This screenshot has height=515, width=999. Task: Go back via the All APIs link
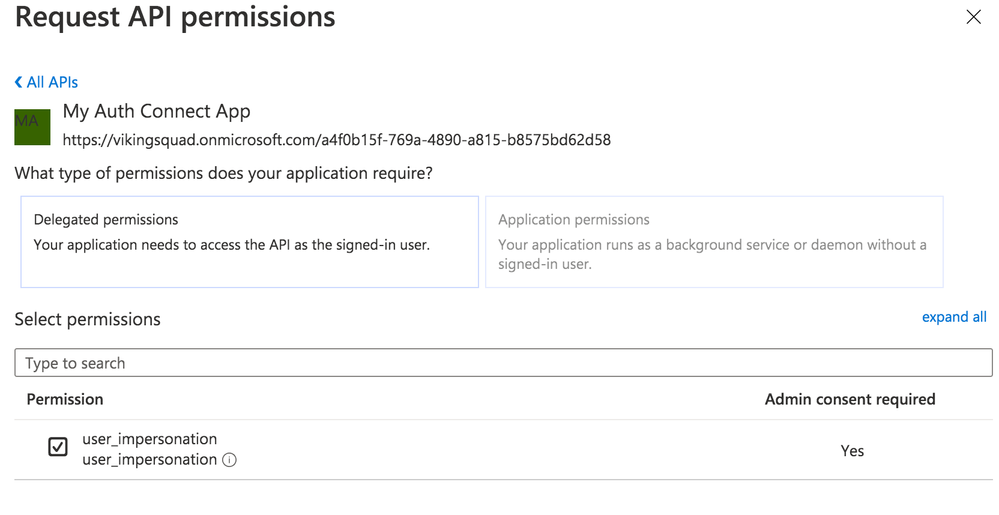click(52, 82)
